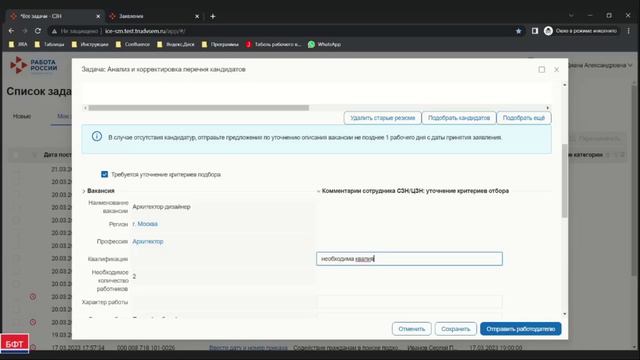
Task: Click Удалить старые резюме button
Action: pos(382,118)
